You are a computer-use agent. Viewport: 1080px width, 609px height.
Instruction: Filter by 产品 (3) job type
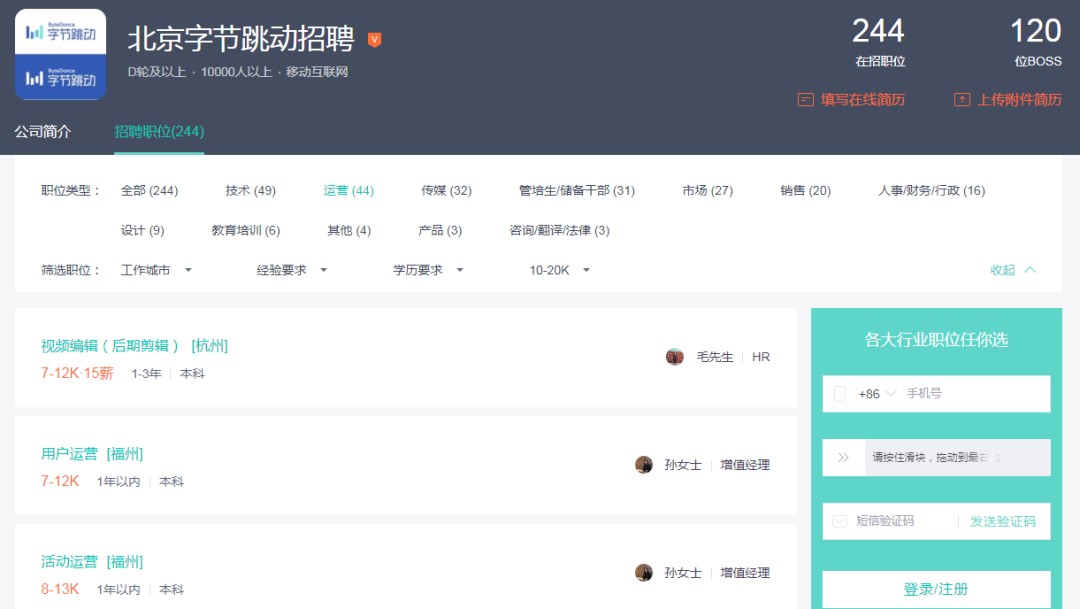(x=440, y=231)
